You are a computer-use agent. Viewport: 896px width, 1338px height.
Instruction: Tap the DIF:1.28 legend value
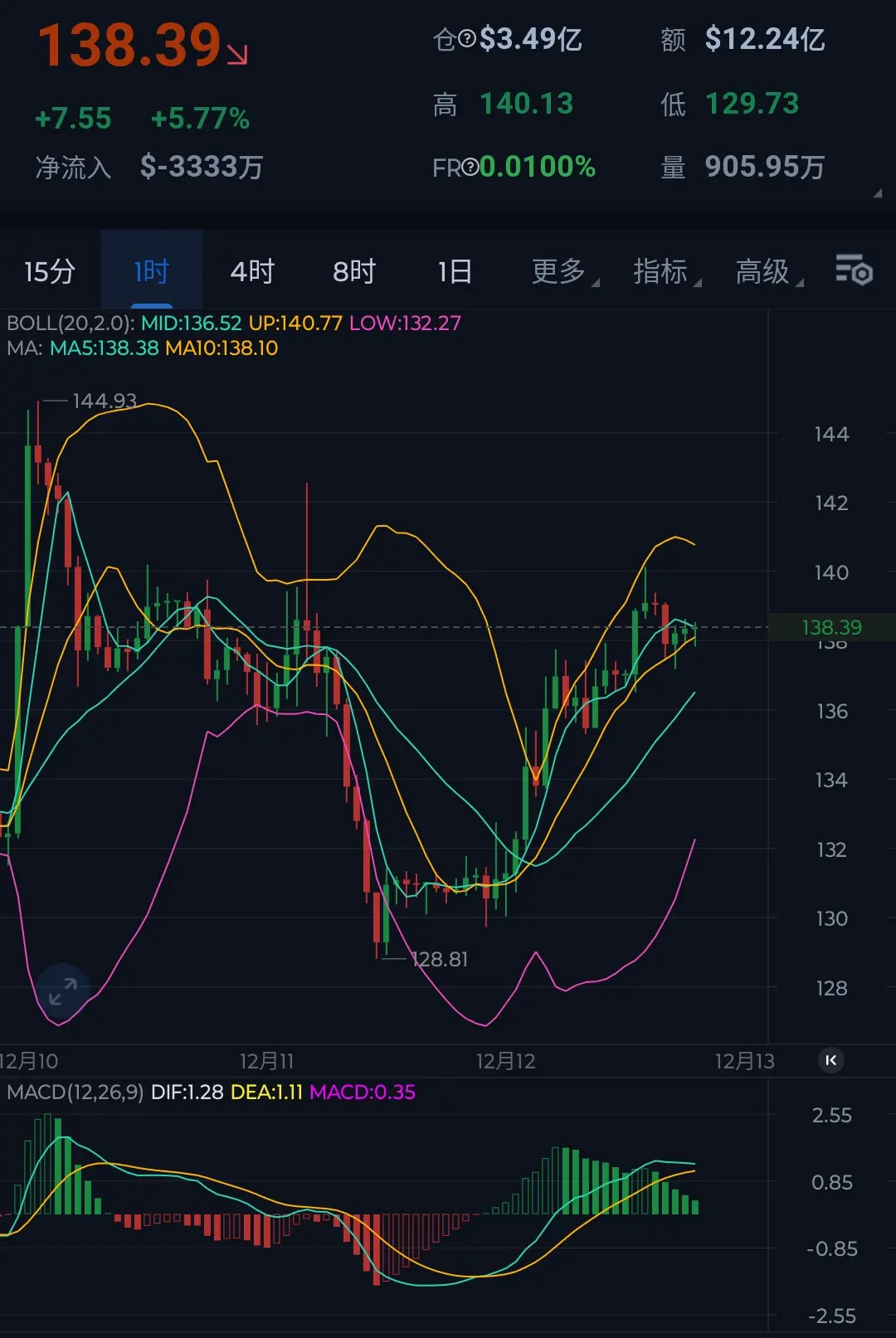187,1092
